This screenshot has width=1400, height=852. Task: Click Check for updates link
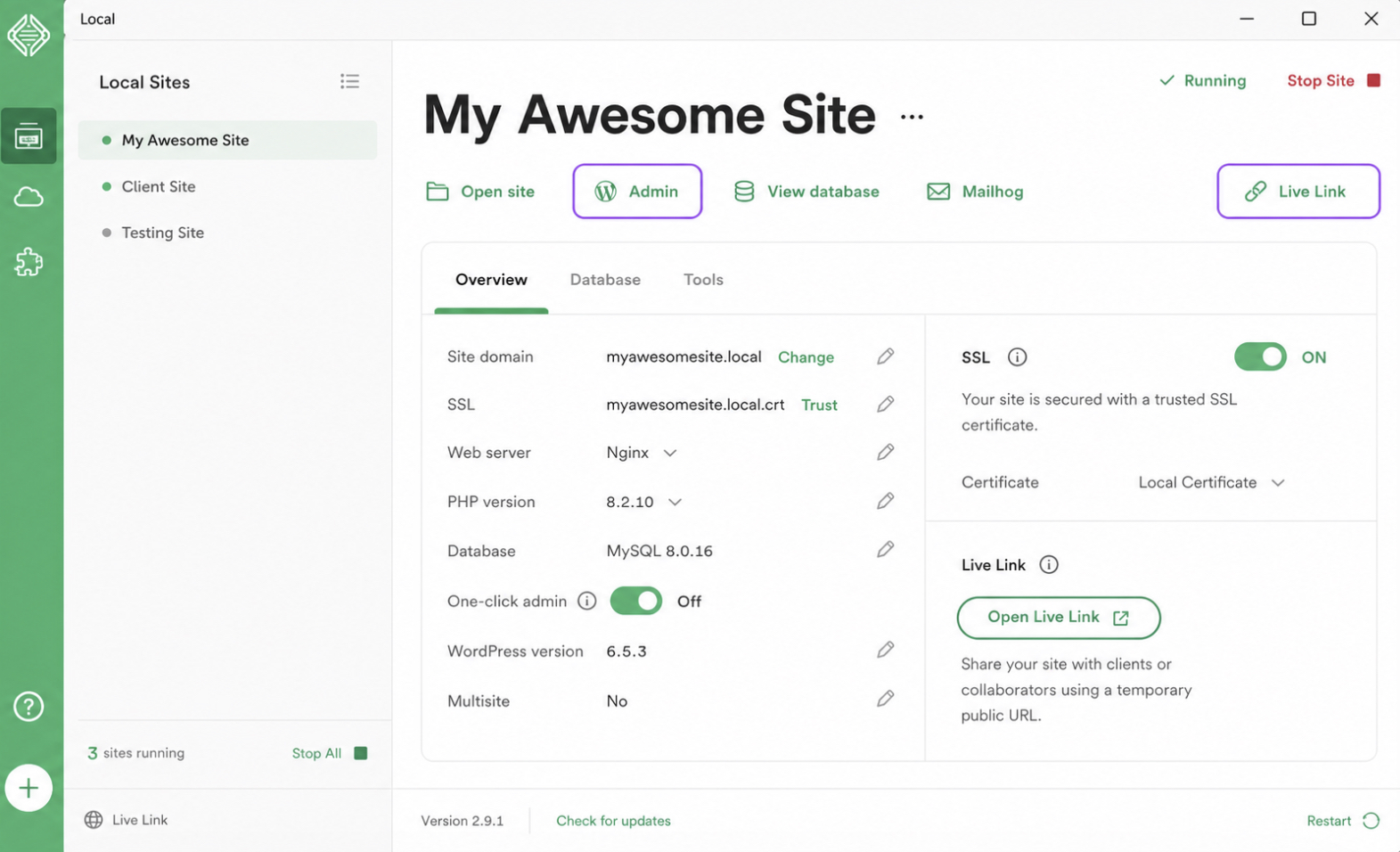(613, 821)
